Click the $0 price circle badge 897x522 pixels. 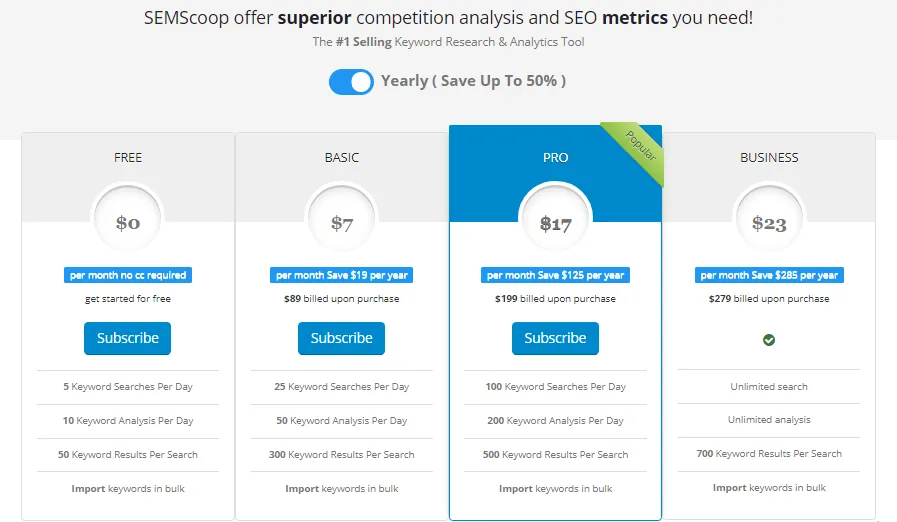click(128, 223)
